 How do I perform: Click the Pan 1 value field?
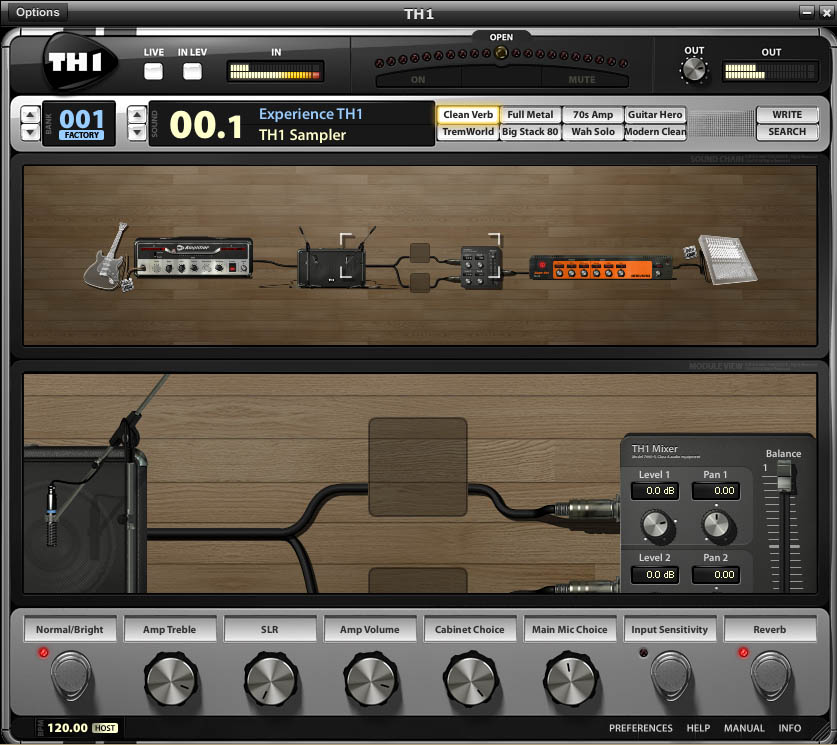[x=716, y=491]
